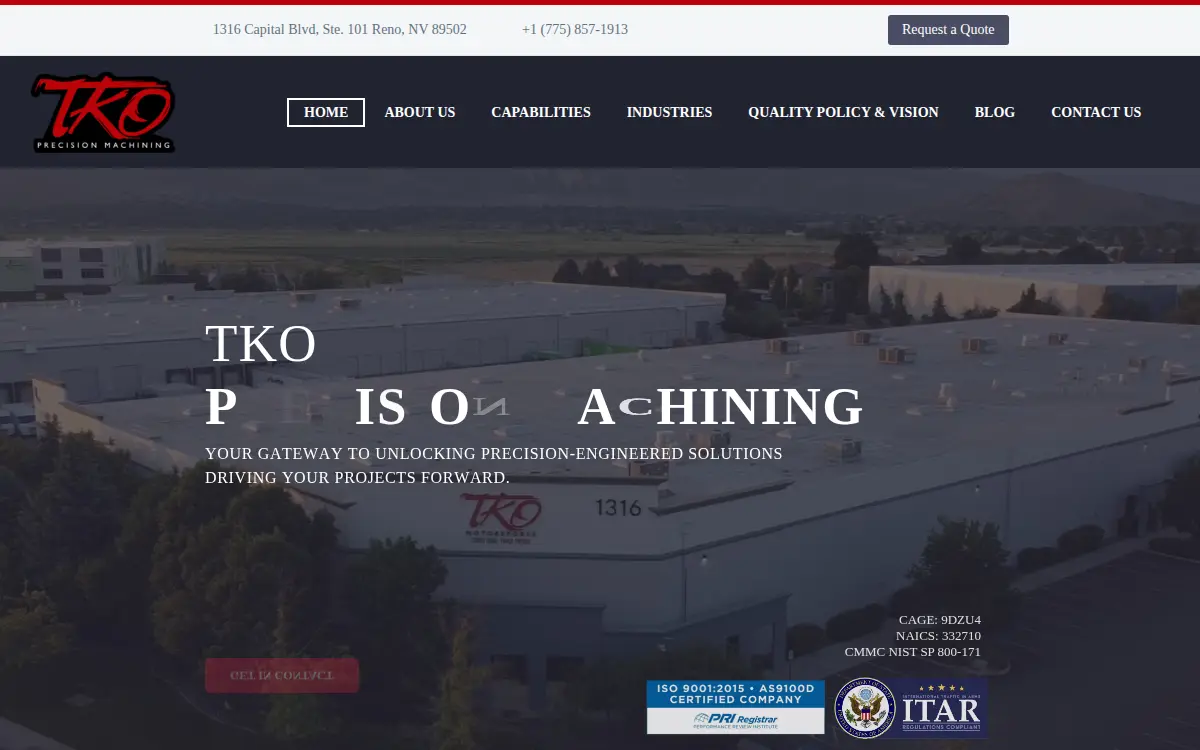Click the TKO Precision Machining logo
This screenshot has width=1200, height=750.
pyautogui.click(x=103, y=112)
